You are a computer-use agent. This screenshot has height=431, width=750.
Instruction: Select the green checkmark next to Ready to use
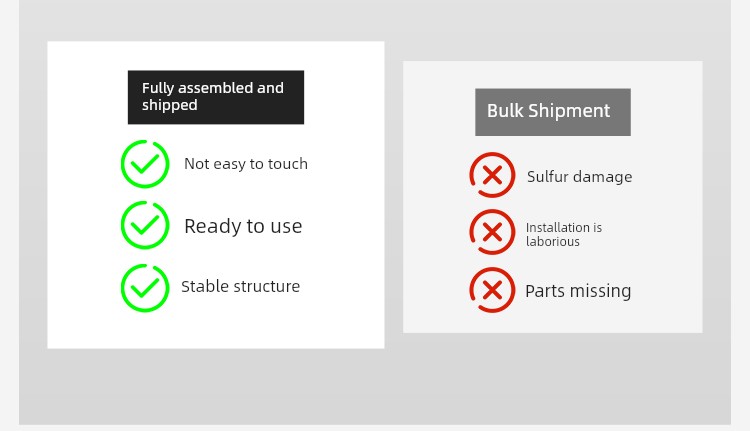pyautogui.click(x=145, y=225)
